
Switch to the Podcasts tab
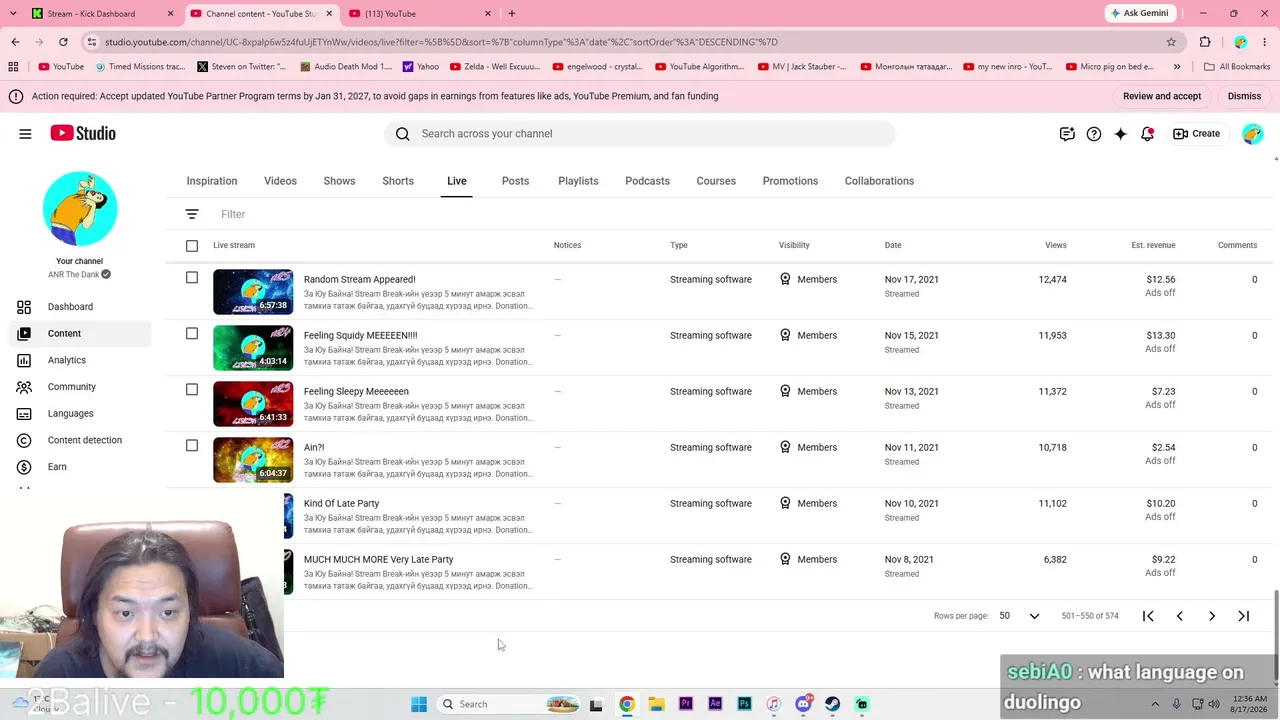(647, 181)
